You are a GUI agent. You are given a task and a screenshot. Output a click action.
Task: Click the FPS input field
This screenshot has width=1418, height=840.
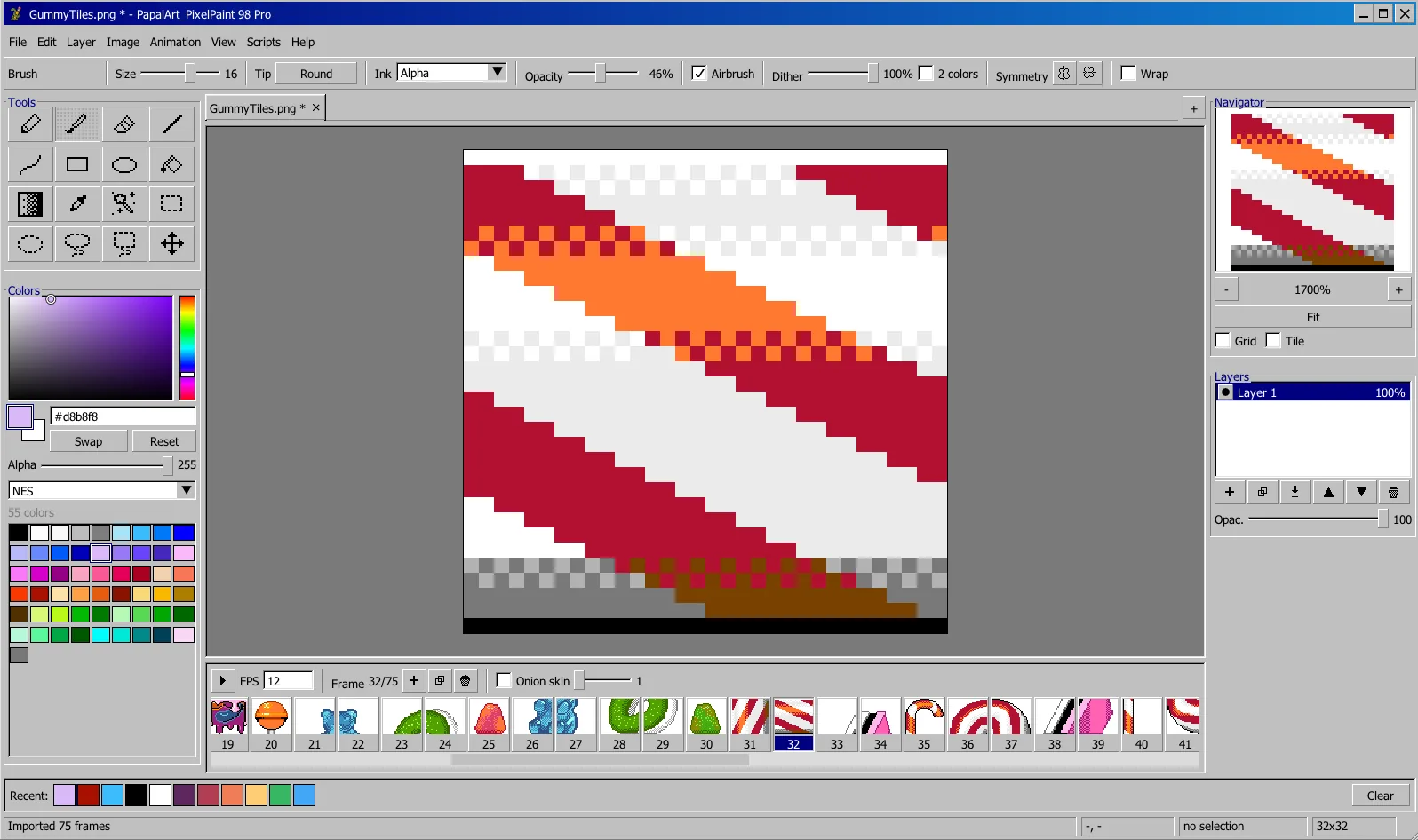coord(289,681)
